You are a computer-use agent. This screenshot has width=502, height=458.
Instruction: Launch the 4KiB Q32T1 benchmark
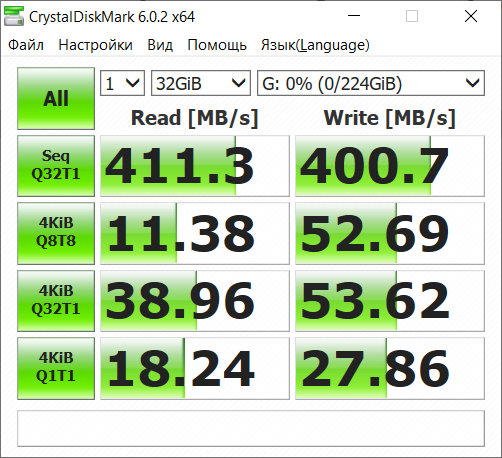pyautogui.click(x=56, y=301)
